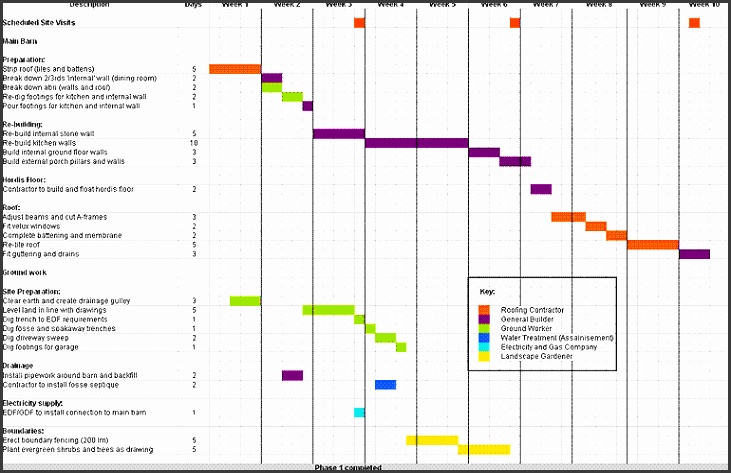Select the Re-build internal stone wall bar
Screen dimensions: 731x473
coord(339,134)
